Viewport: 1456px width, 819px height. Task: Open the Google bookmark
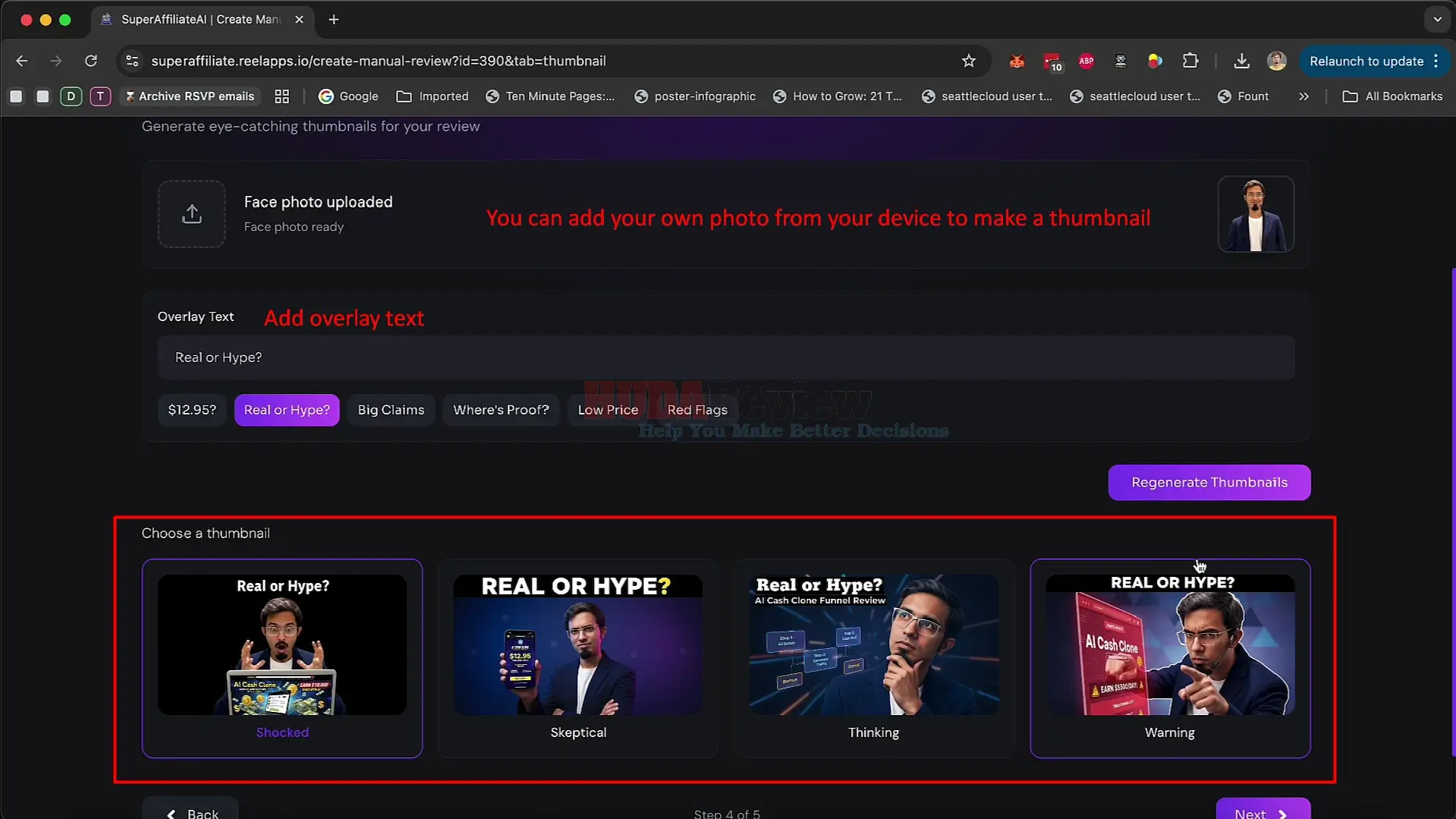(348, 96)
